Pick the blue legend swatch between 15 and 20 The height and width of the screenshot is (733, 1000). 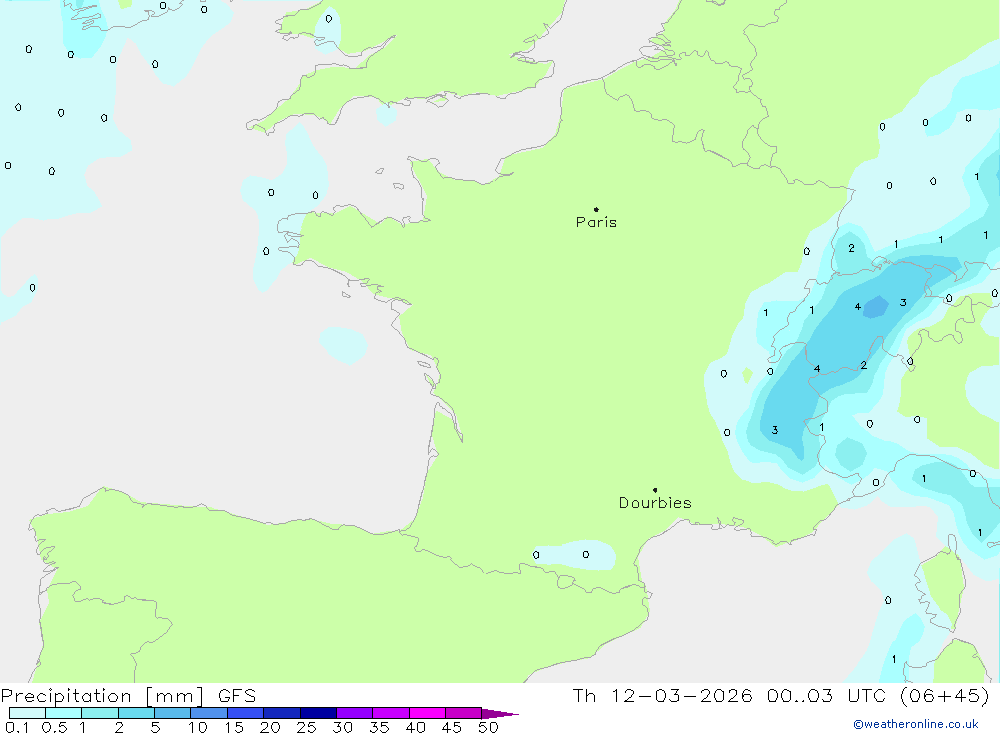[245, 713]
